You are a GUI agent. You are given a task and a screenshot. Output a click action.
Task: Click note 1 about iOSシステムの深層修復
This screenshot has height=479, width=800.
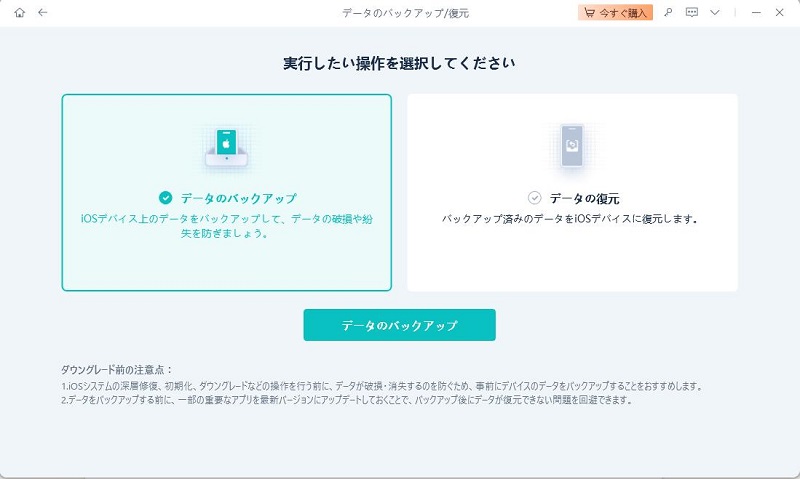[382, 386]
